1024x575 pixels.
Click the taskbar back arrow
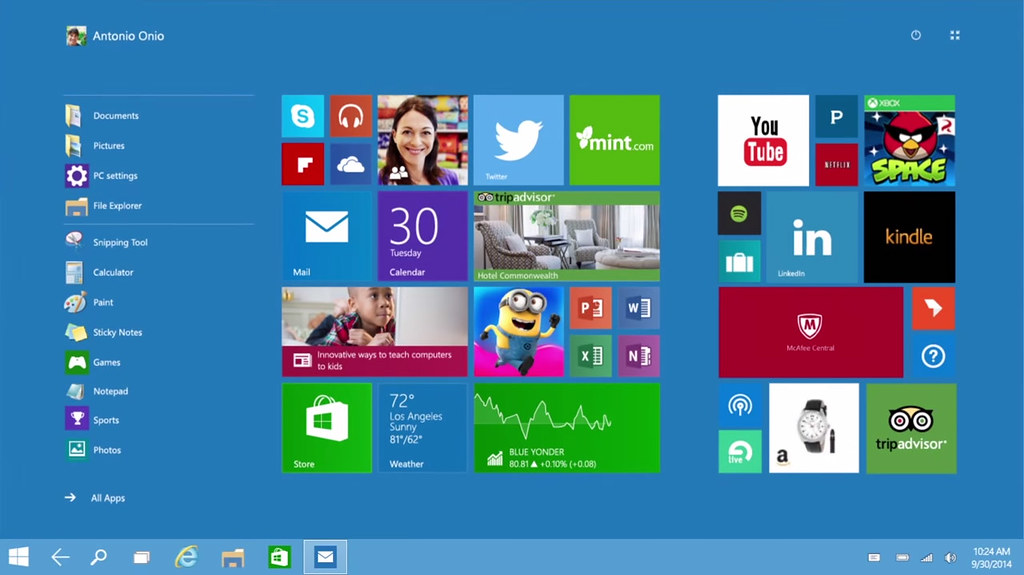tap(60, 557)
